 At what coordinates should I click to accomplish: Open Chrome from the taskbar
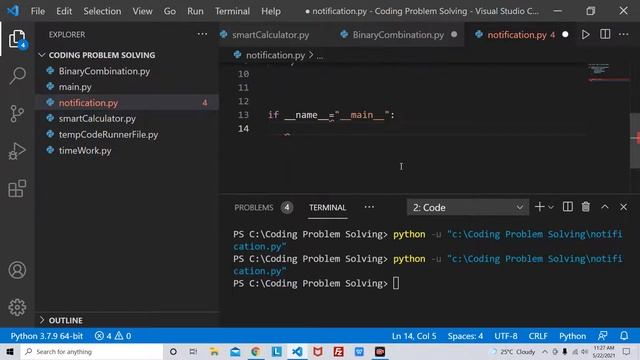pyautogui.click(x=256, y=351)
